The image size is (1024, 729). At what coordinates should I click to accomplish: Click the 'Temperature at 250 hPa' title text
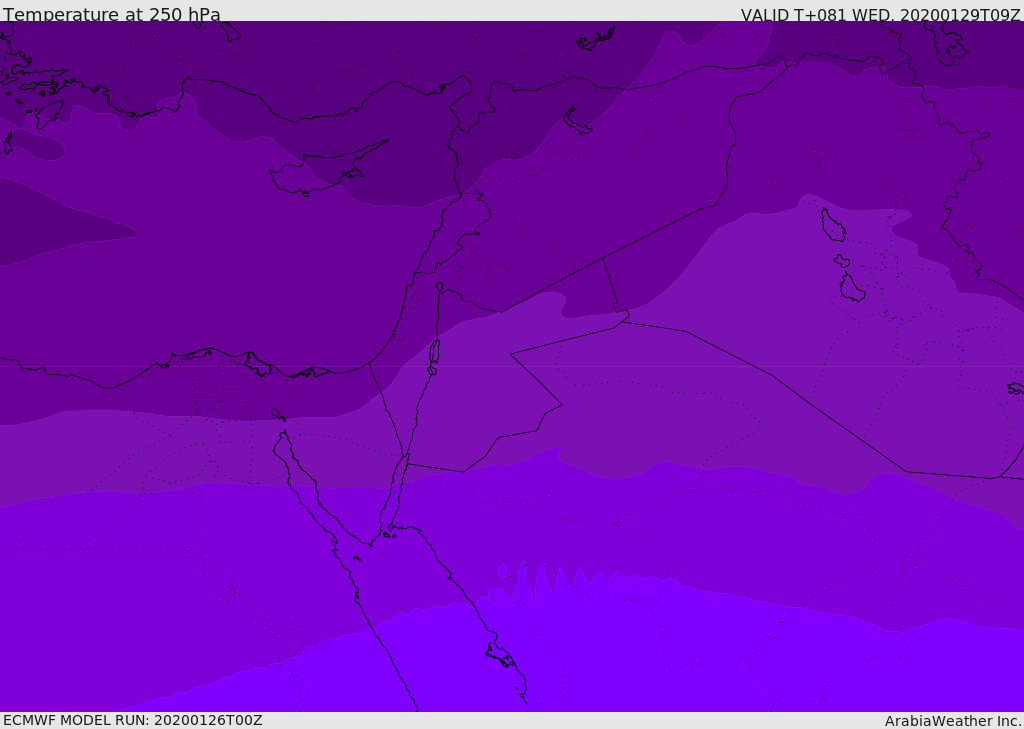pos(112,14)
